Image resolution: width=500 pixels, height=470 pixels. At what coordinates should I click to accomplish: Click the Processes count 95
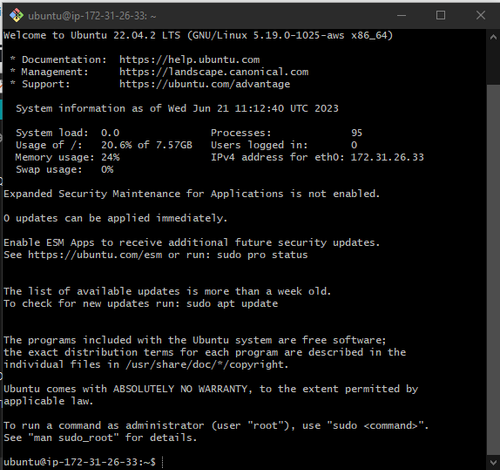coord(356,133)
